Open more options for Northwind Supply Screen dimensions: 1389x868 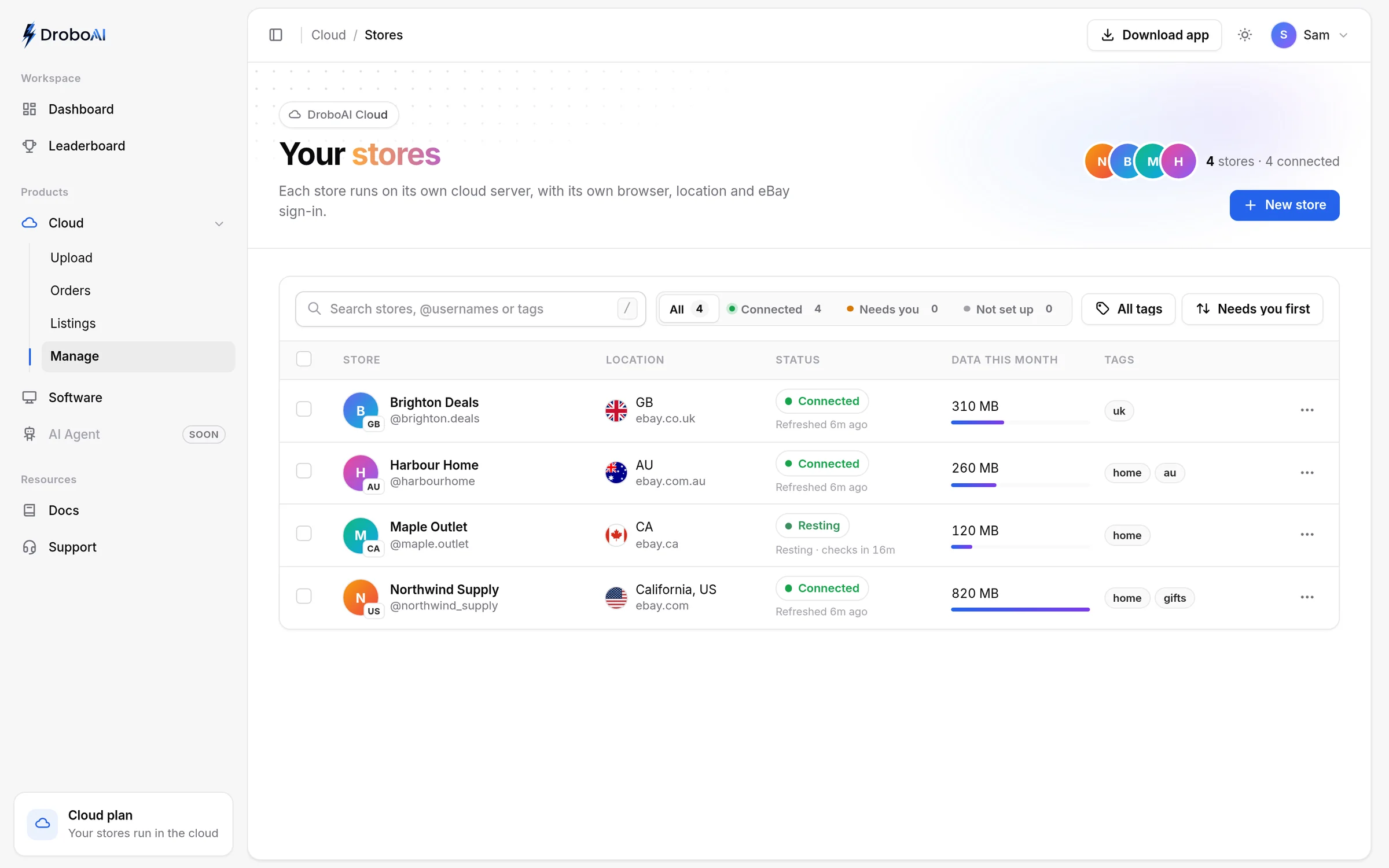(1307, 597)
